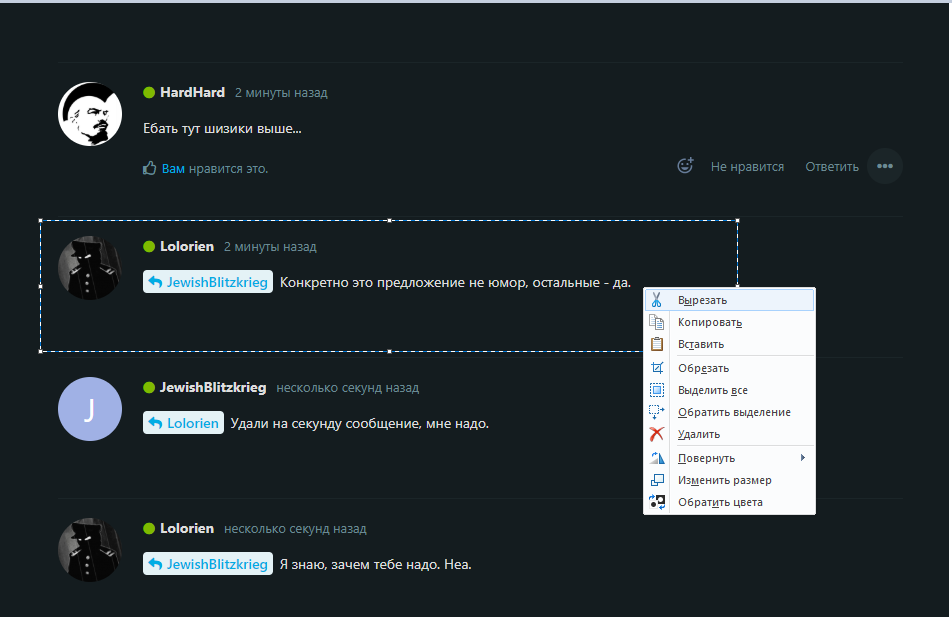The width and height of the screenshot is (952, 617).
Task: Open the Lolorien username on the 2 минуты назад comment
Action: (187, 247)
